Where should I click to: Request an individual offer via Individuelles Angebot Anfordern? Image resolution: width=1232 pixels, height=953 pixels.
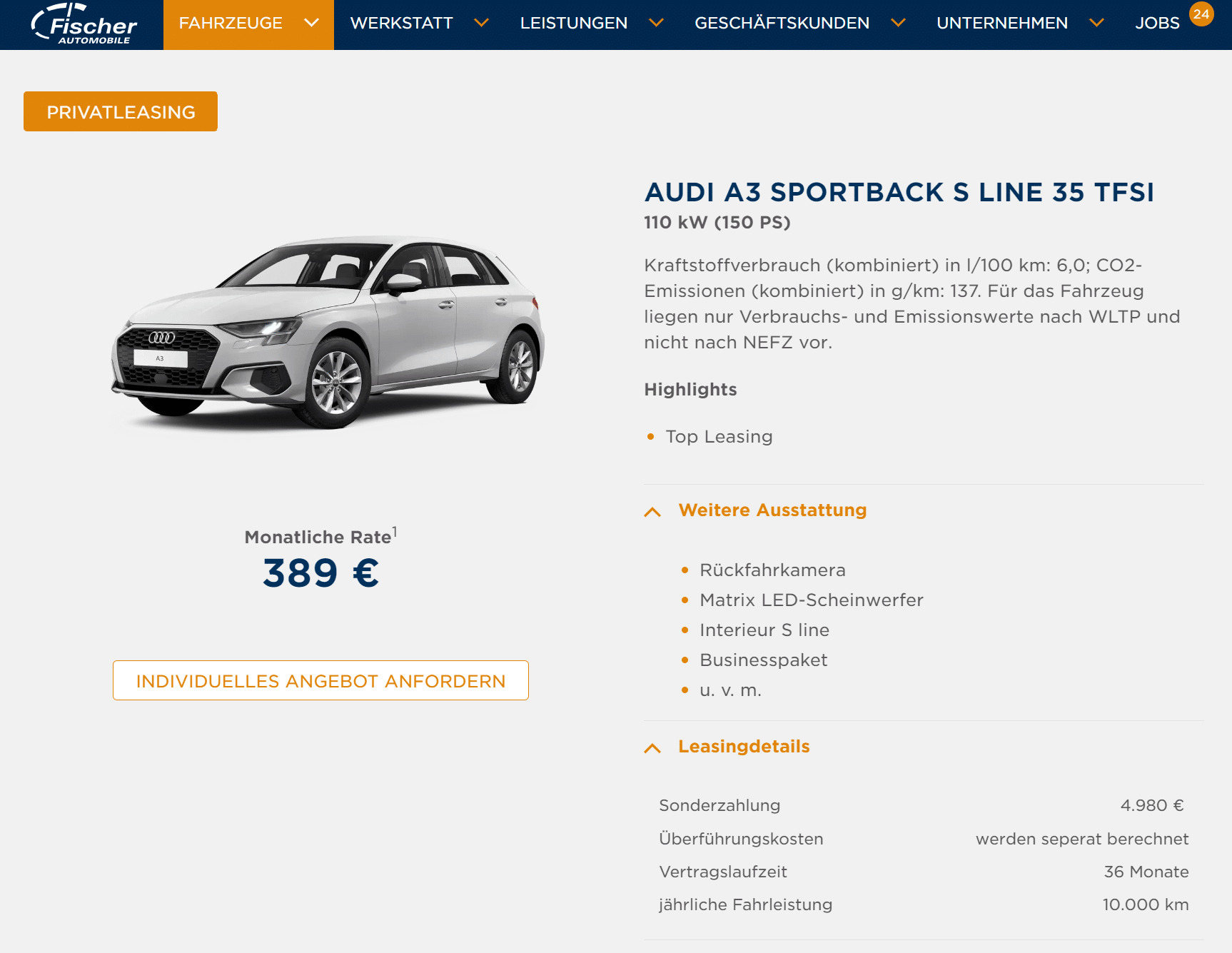pos(320,680)
